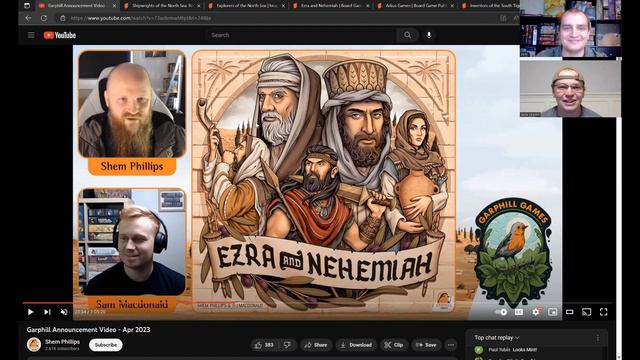Screen dimensions: 640x360
Task: Close the Ezra and Nehemiah tab
Action: pyautogui.click(x=368, y=6)
